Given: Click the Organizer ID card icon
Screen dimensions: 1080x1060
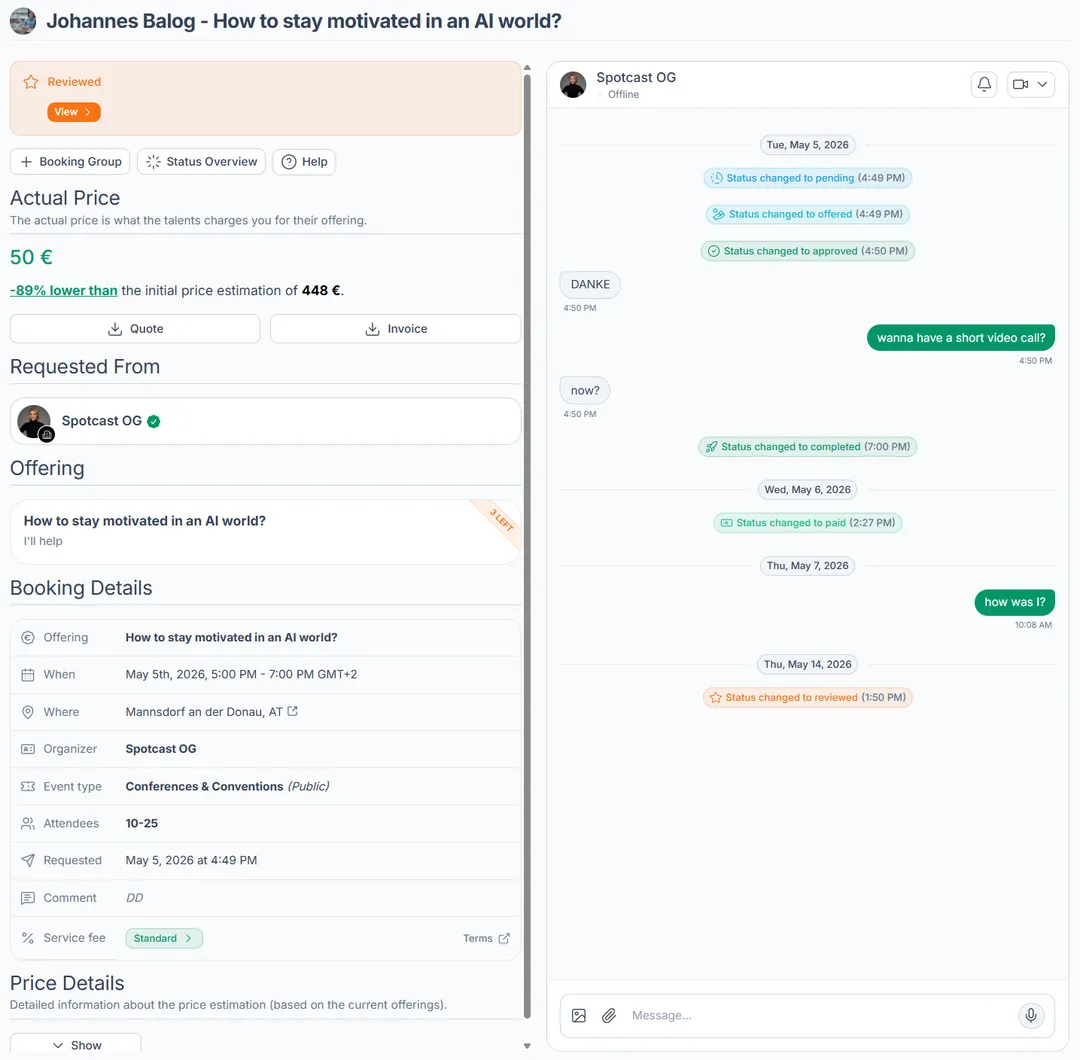Looking at the screenshot, I should point(28,749).
